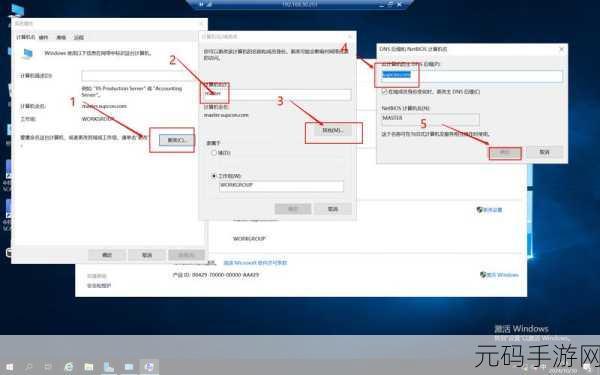This screenshot has height=375, width=600.
Task: Click the taskbar search icon
Action: point(29,367)
